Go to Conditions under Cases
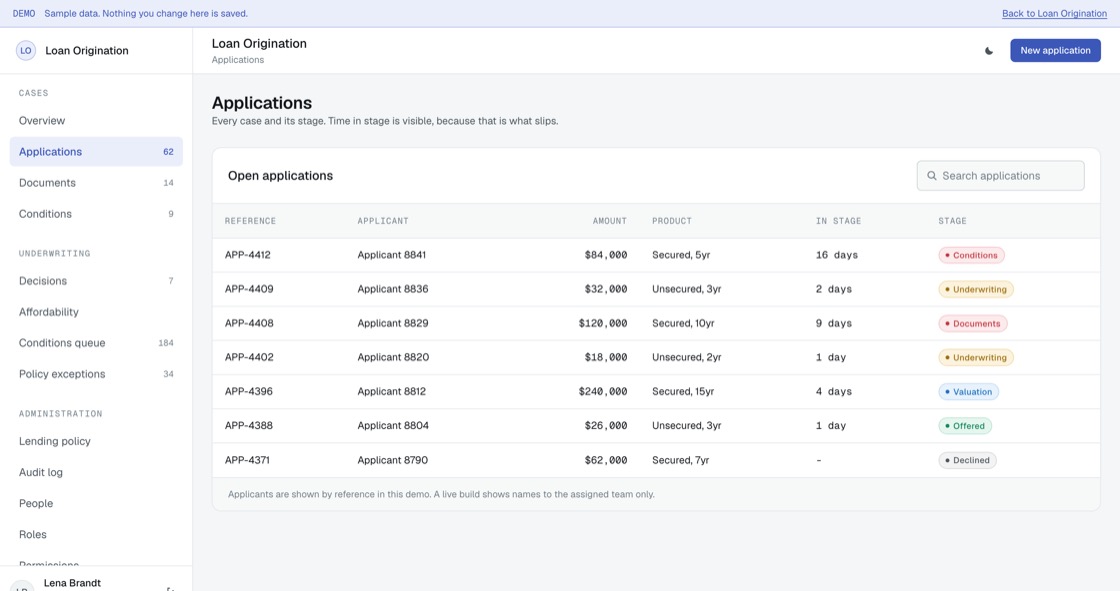The width and height of the screenshot is (1120, 591). tap(96, 214)
